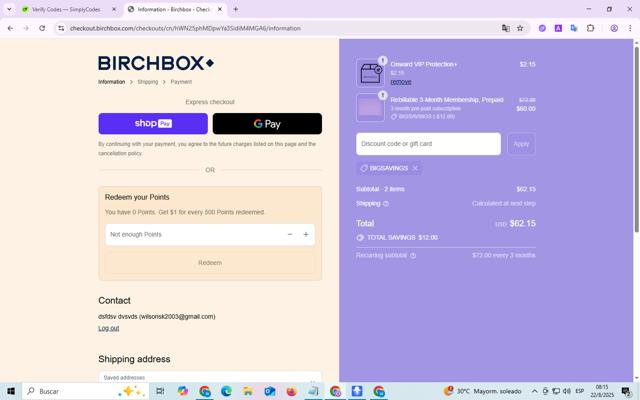Open the volume control tray icon
Screen dimensions: 640x400
(567, 391)
